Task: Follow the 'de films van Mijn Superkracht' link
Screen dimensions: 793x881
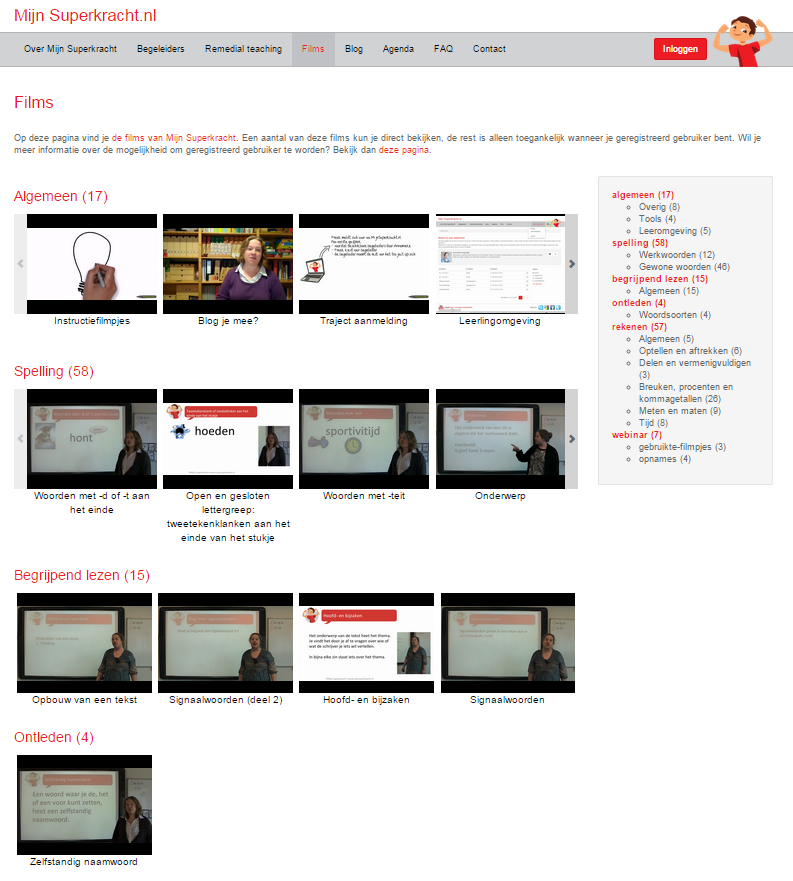Action: pyautogui.click(x=174, y=138)
